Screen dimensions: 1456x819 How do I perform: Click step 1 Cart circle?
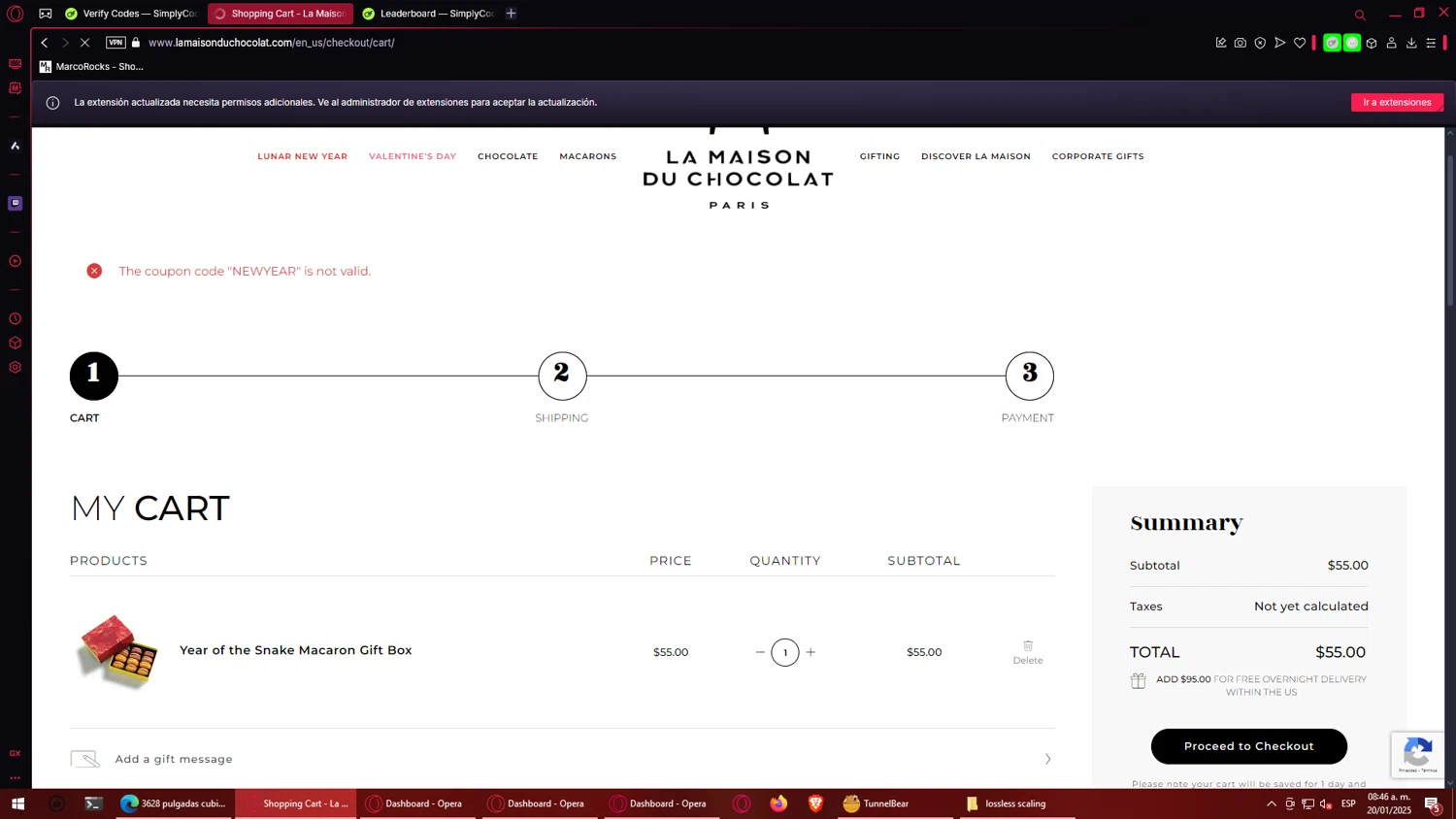pyautogui.click(x=94, y=376)
